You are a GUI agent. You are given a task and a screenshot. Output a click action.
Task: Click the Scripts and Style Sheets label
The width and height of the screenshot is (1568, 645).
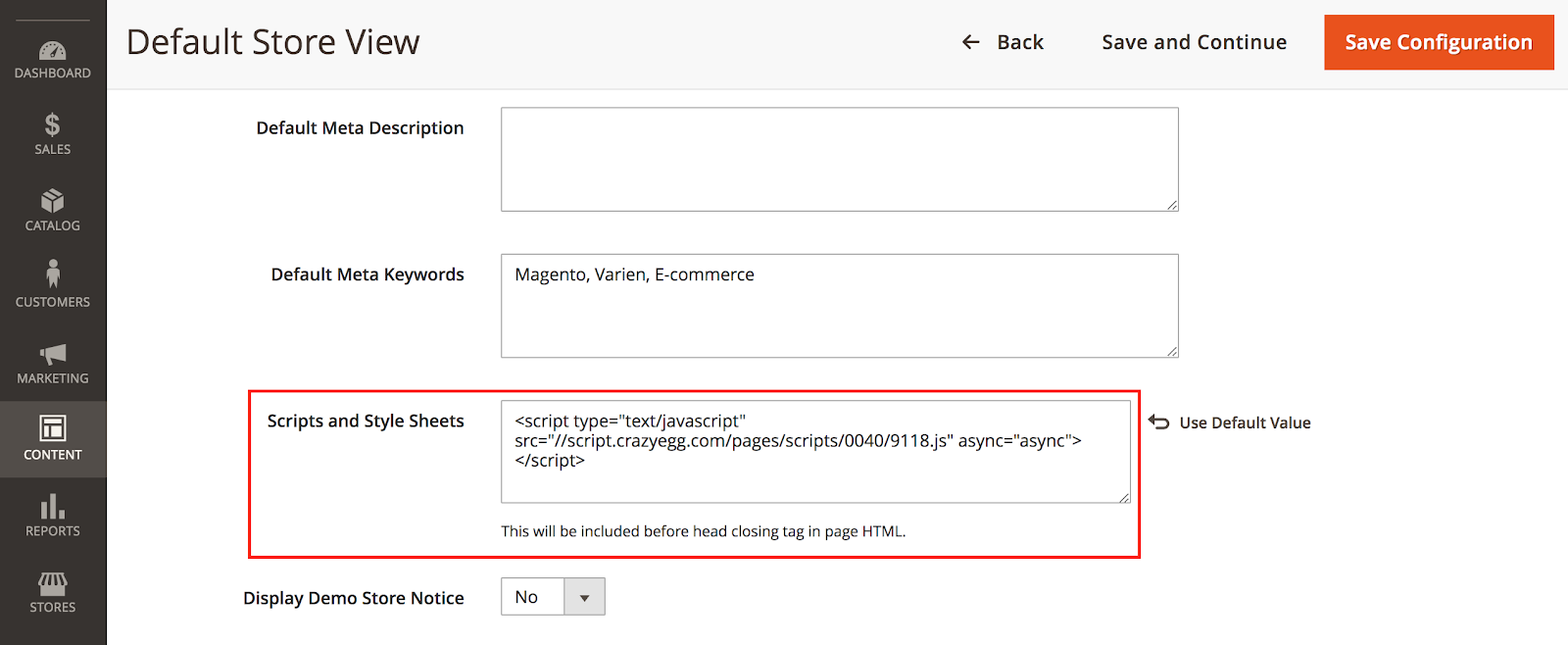click(366, 421)
